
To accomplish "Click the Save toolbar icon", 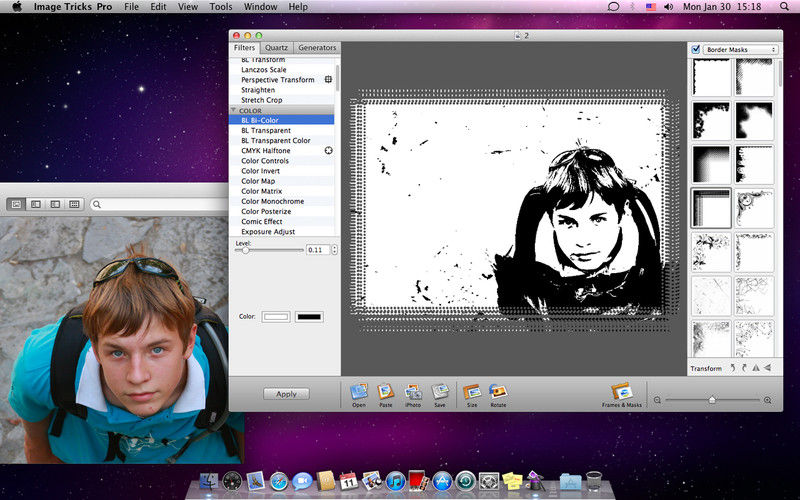I will click(x=440, y=391).
